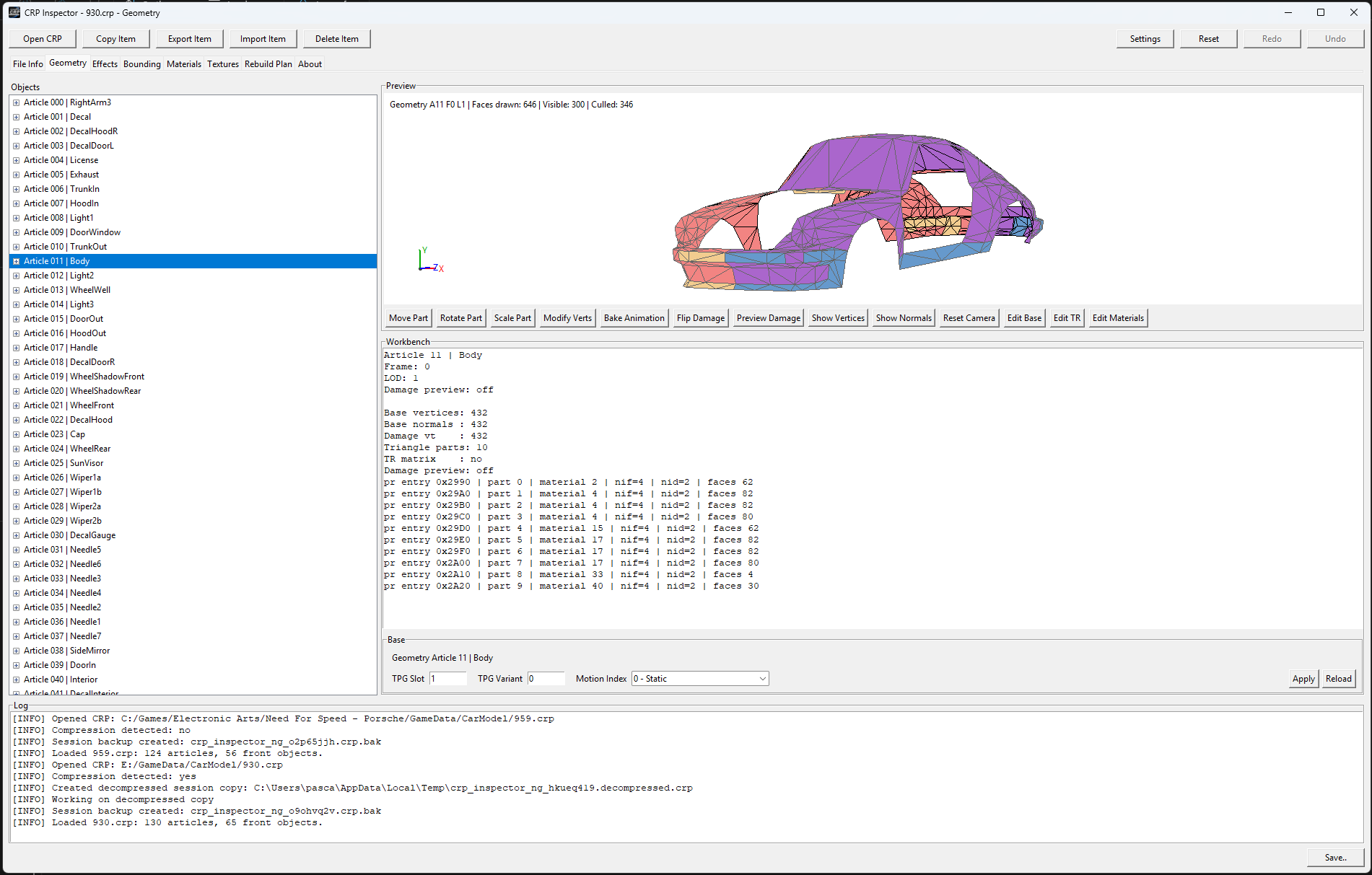
Task: Reset the preview camera
Action: (x=969, y=318)
